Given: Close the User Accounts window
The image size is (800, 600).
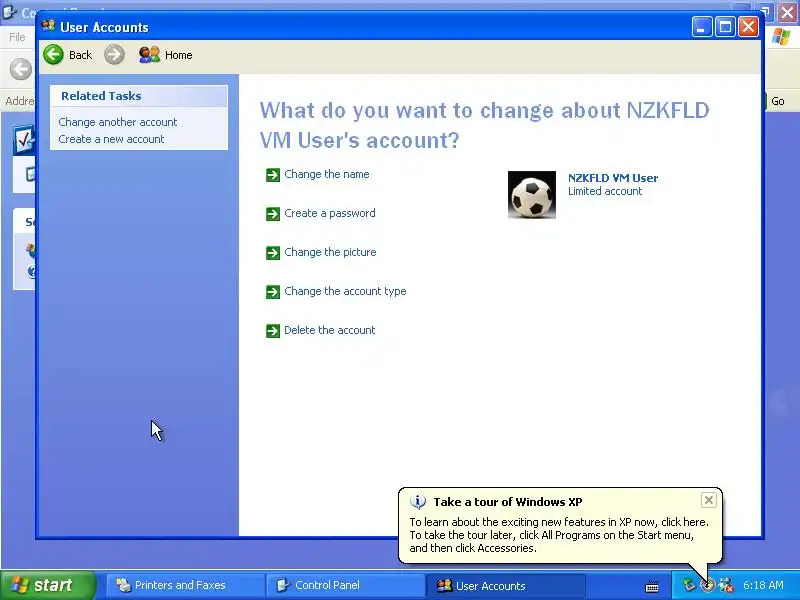Looking at the screenshot, I should pyautogui.click(x=748, y=27).
